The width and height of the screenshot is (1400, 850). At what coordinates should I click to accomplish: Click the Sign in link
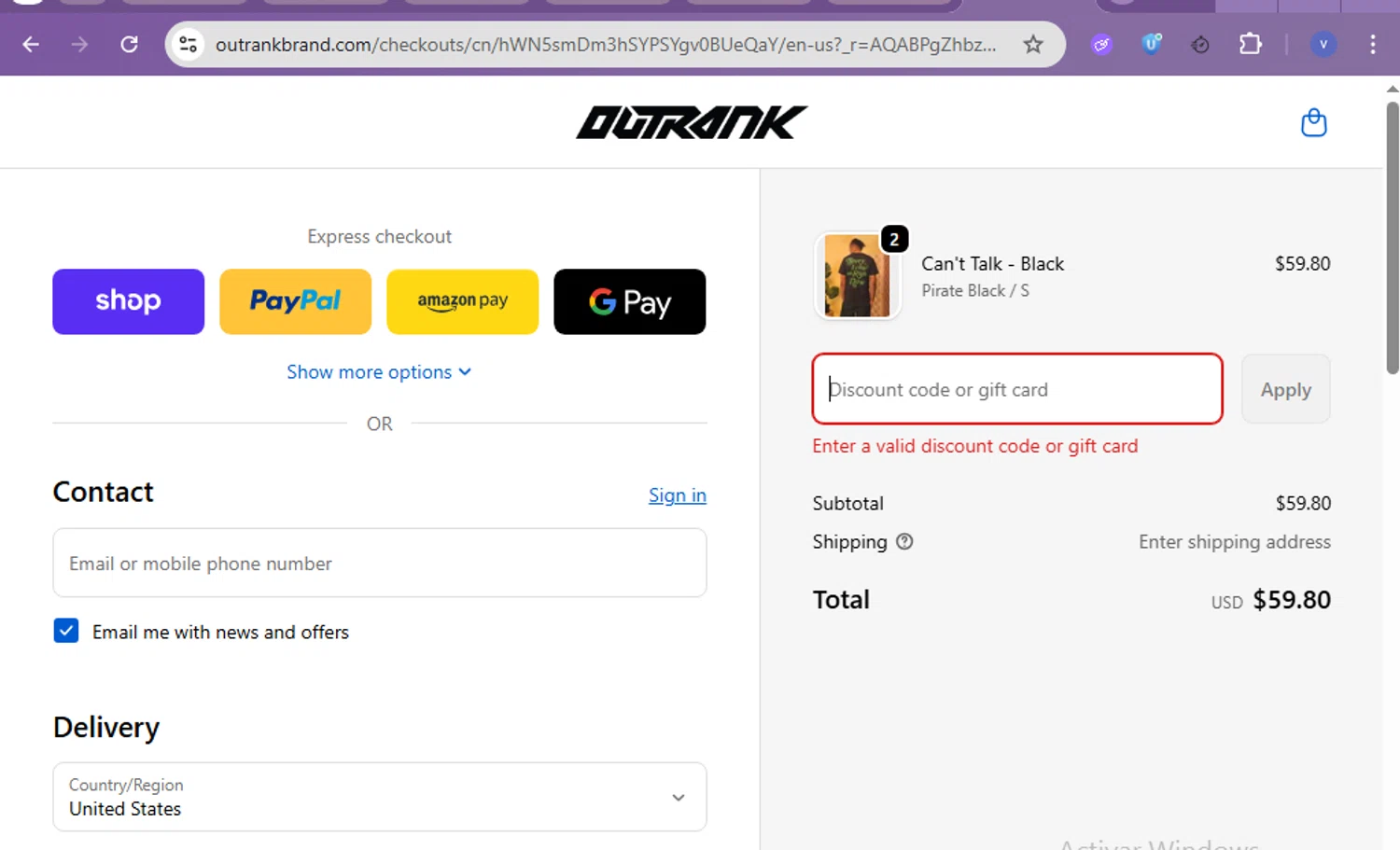678,495
